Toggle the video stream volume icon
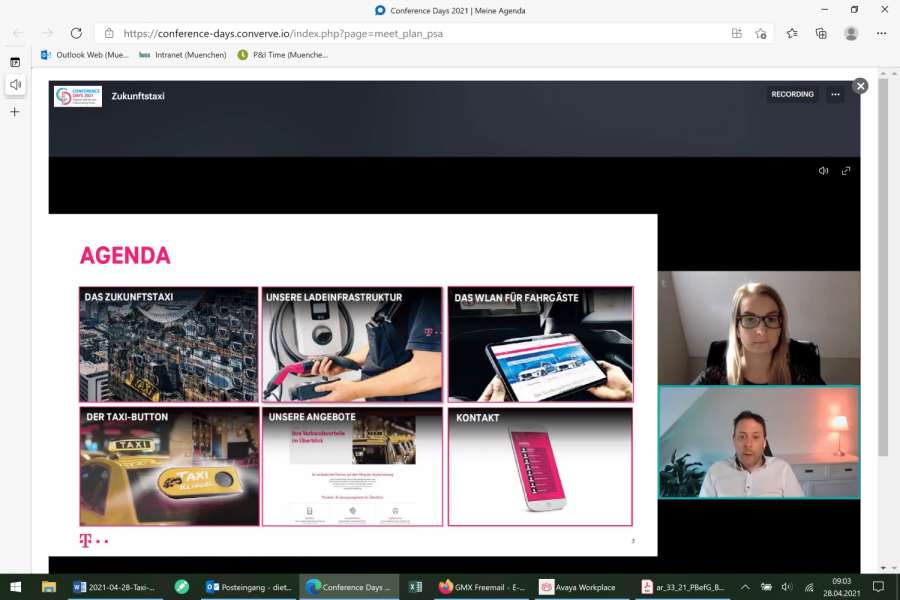This screenshot has width=900, height=600. (x=823, y=171)
